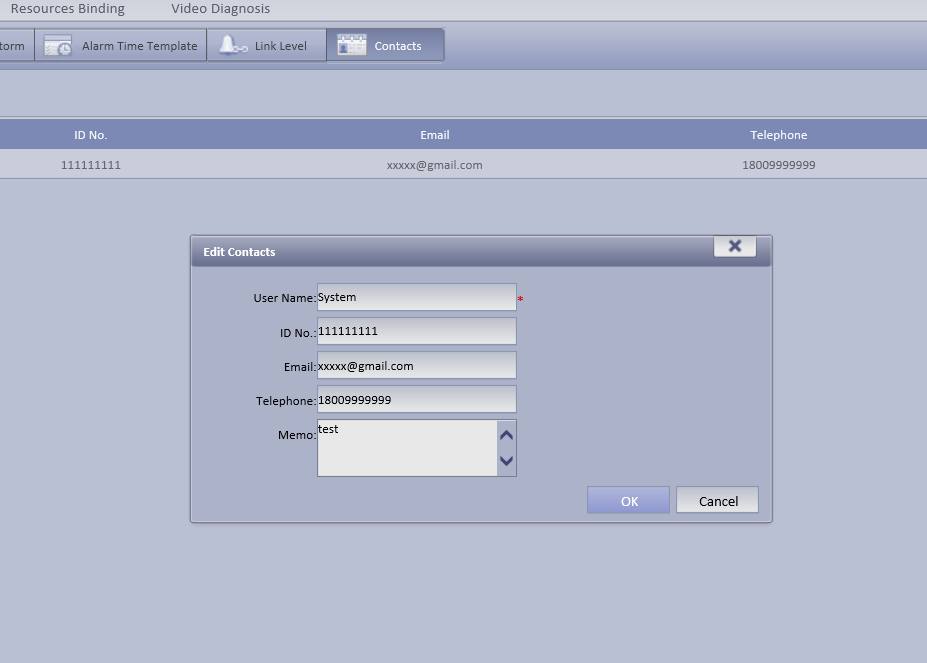
Task: Click the Edit Contacts dialog title
Action: [x=239, y=252]
